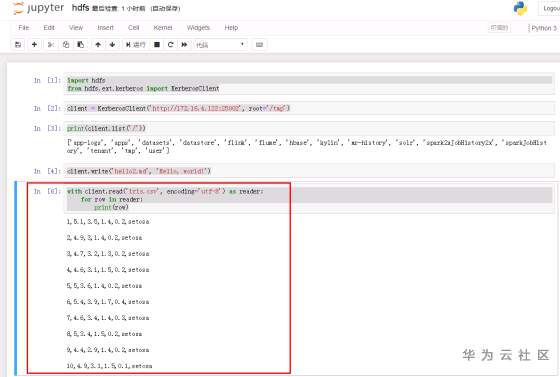Select cell 2 with KerberosClient code

[x=309, y=108]
